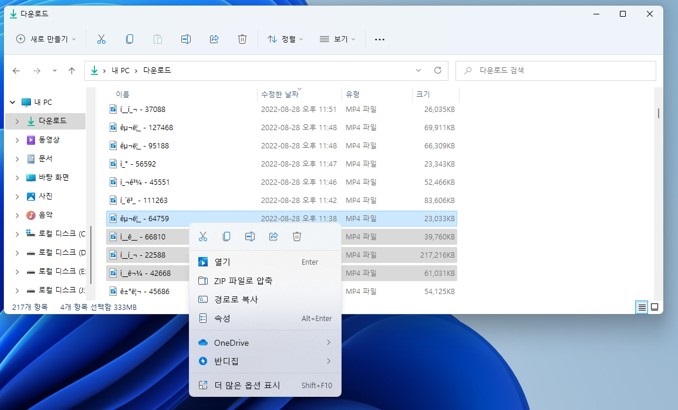
Task: Click the Delete trash icon in the toolbar
Action: pos(242,39)
